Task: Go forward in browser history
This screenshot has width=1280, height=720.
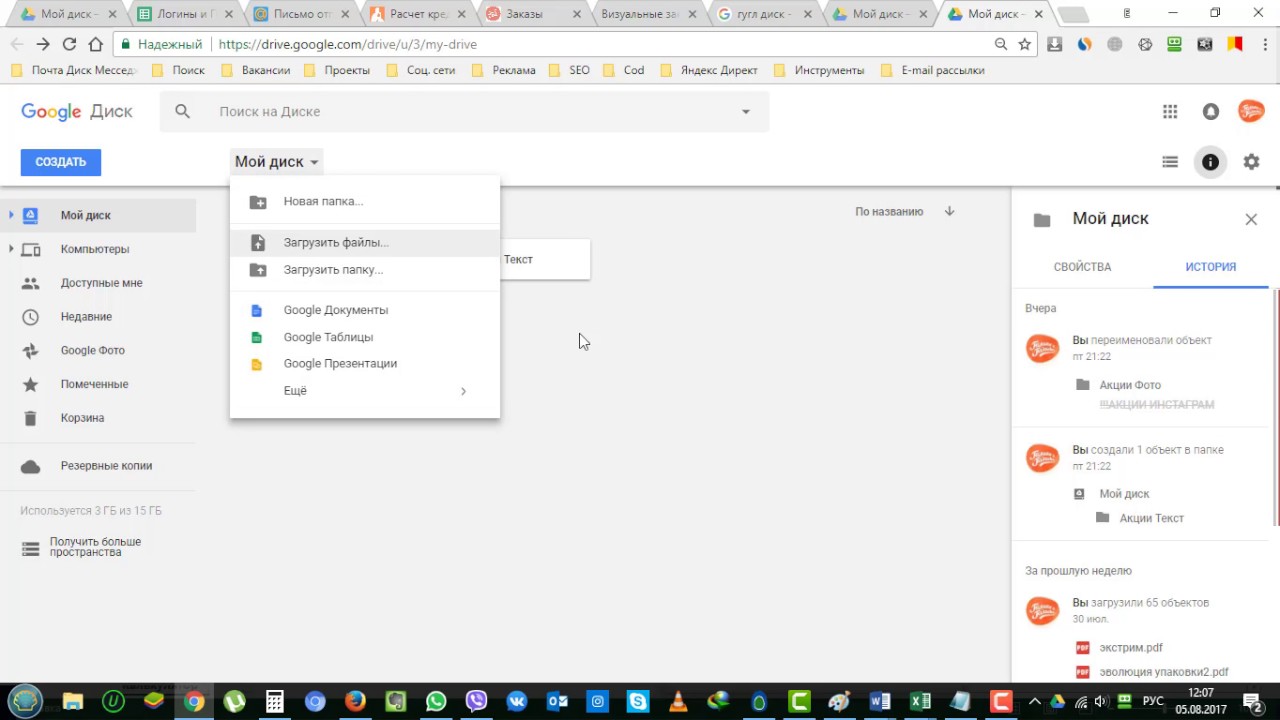Action: click(x=43, y=44)
